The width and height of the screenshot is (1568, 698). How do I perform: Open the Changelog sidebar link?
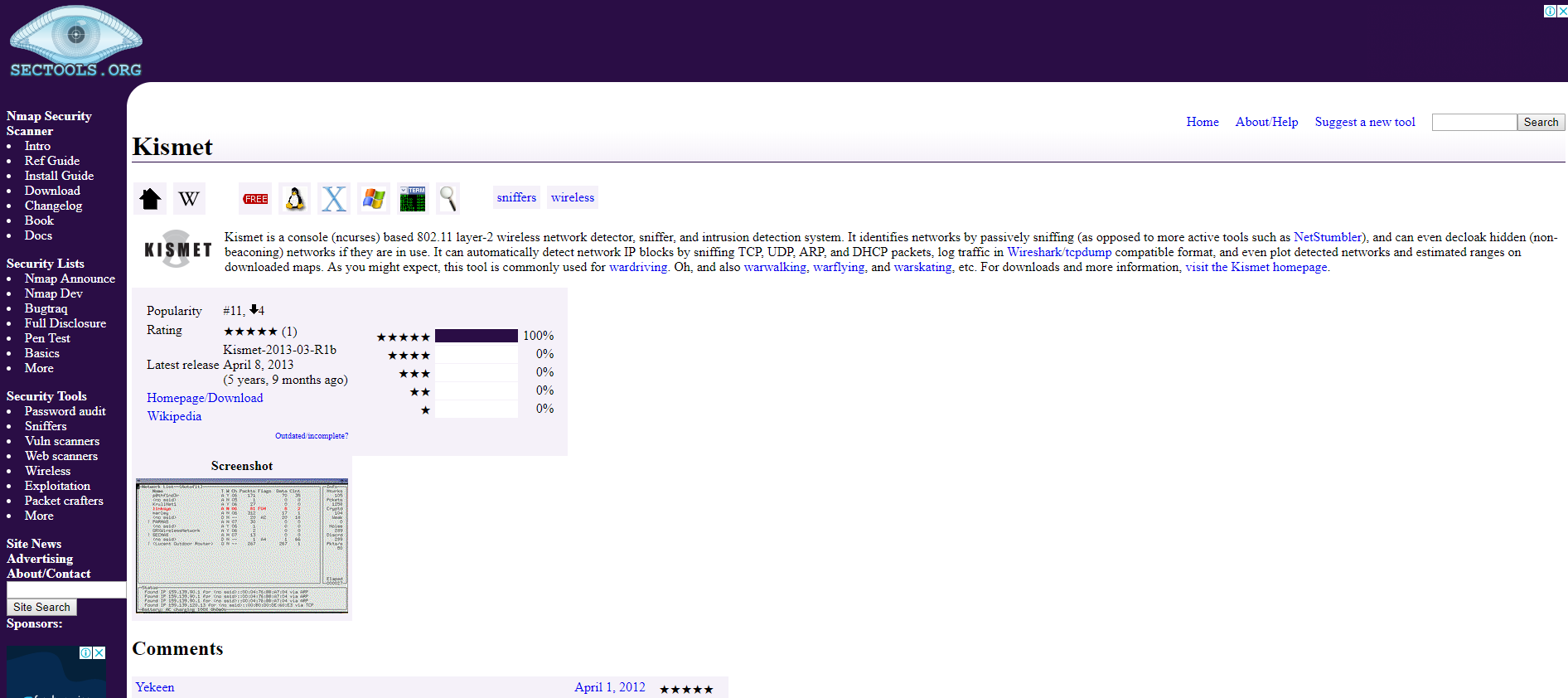click(53, 206)
